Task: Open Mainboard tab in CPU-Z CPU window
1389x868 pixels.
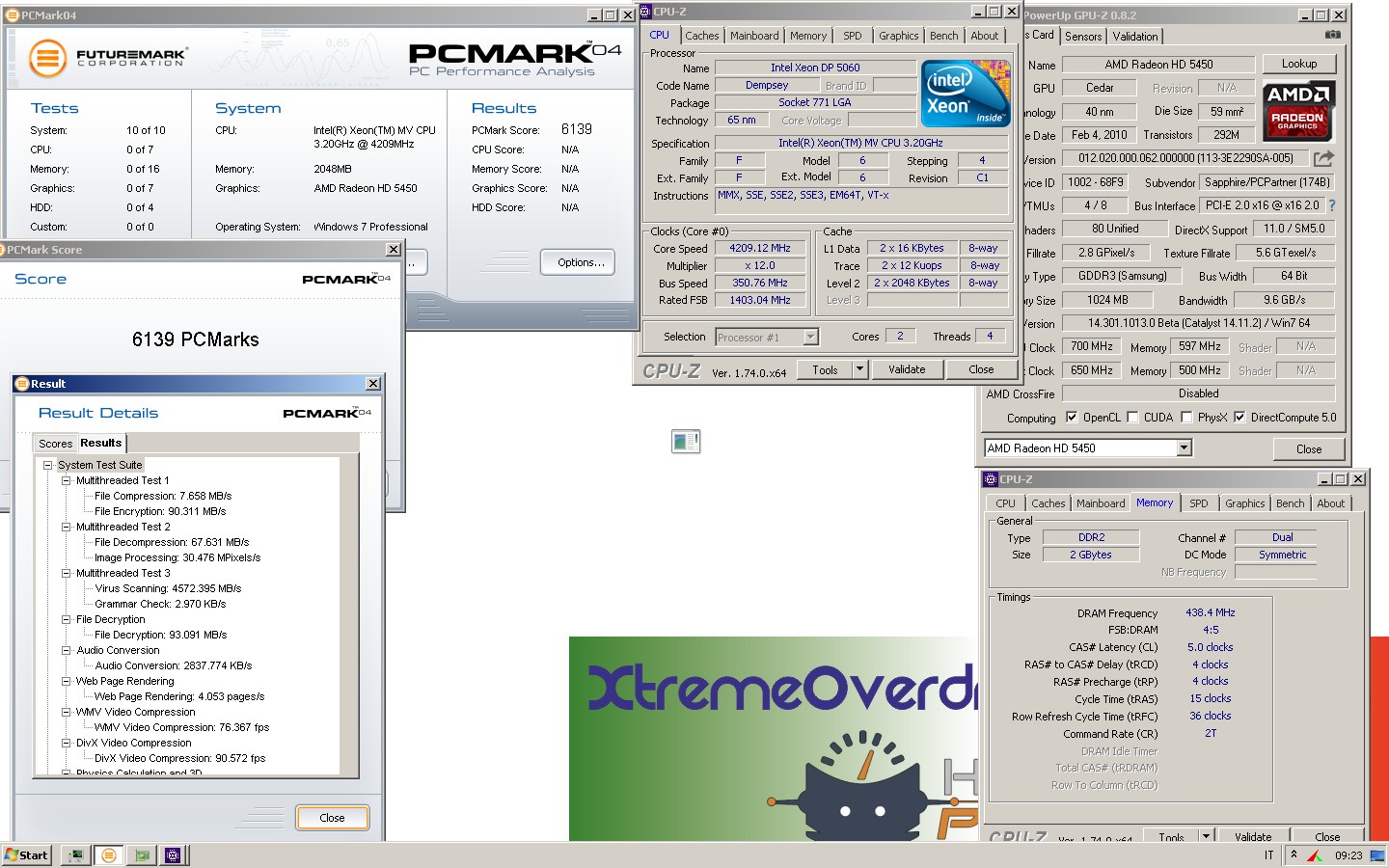Action: pyautogui.click(x=754, y=36)
